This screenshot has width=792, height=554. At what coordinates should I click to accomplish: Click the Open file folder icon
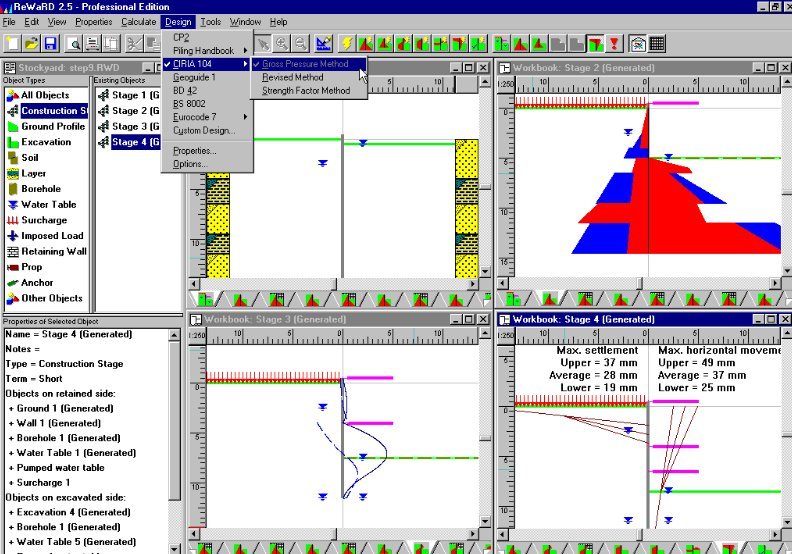tap(31, 44)
